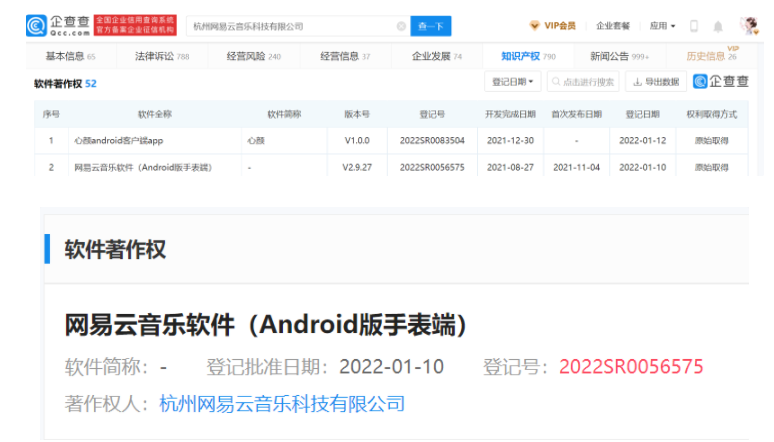Open the 企业套餐 link

coord(613,26)
